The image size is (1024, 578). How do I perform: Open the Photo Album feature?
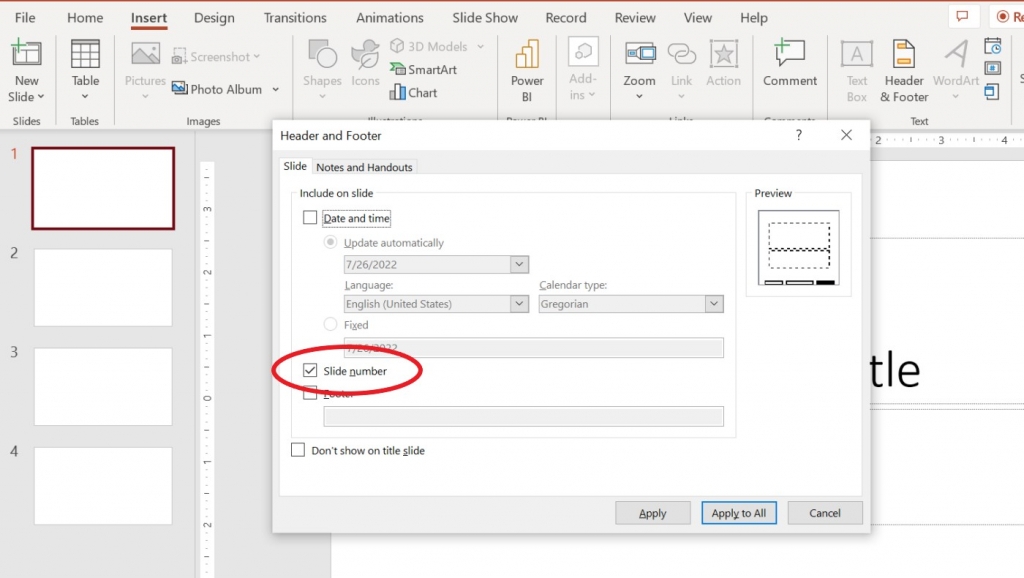coord(225,89)
